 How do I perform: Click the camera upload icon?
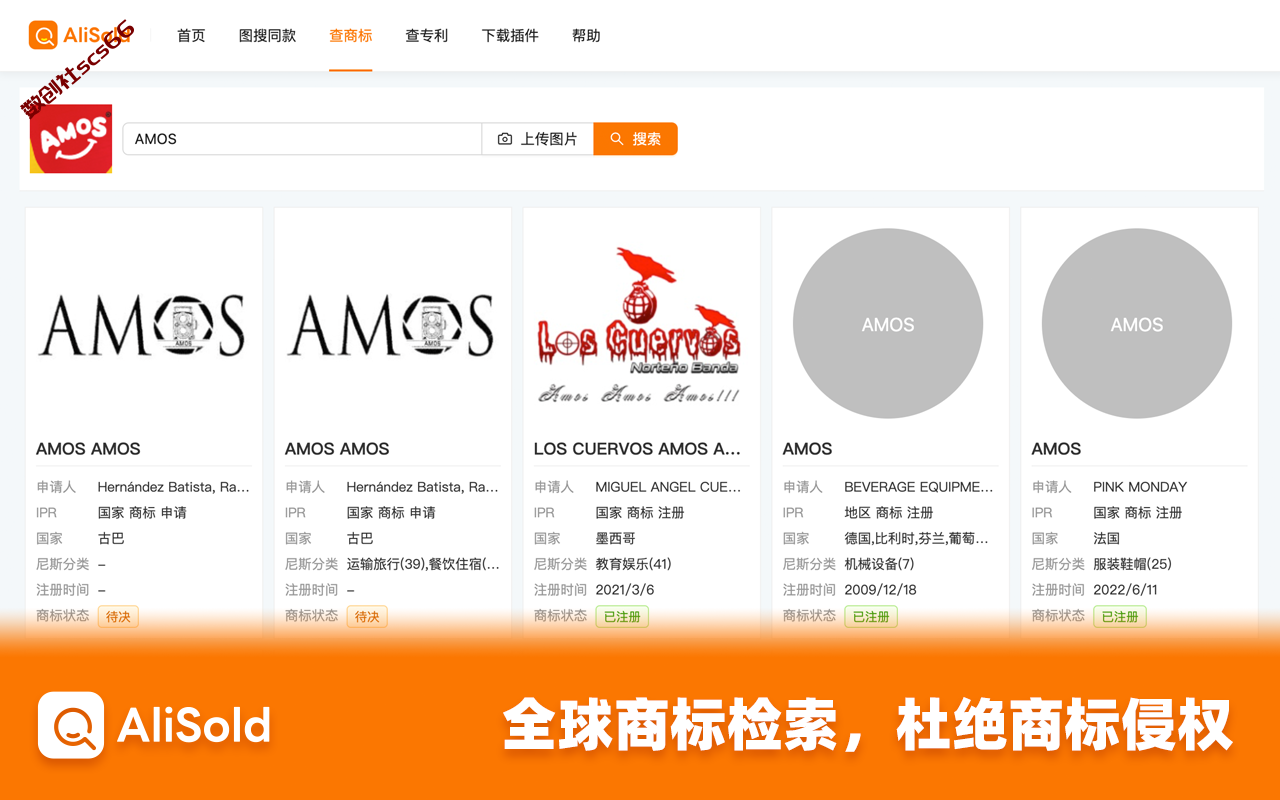(x=505, y=139)
